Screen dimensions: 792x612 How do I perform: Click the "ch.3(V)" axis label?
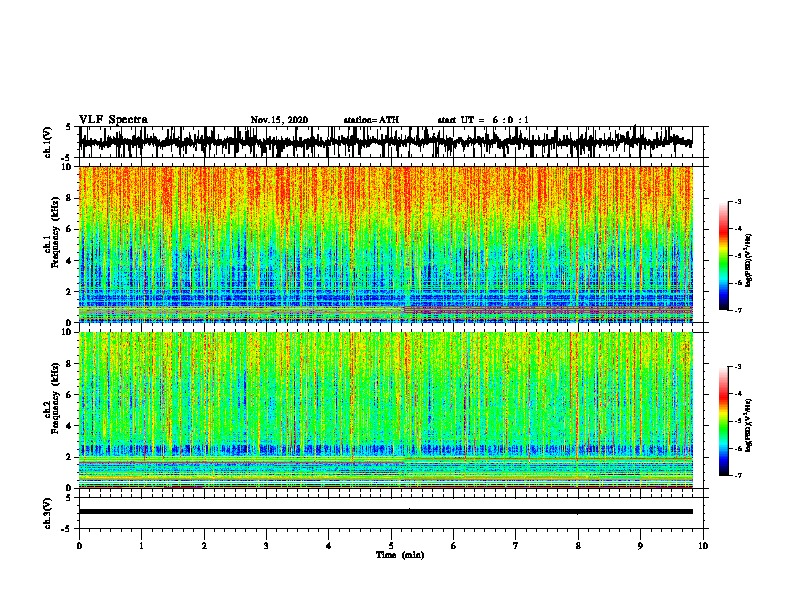click(x=47, y=514)
